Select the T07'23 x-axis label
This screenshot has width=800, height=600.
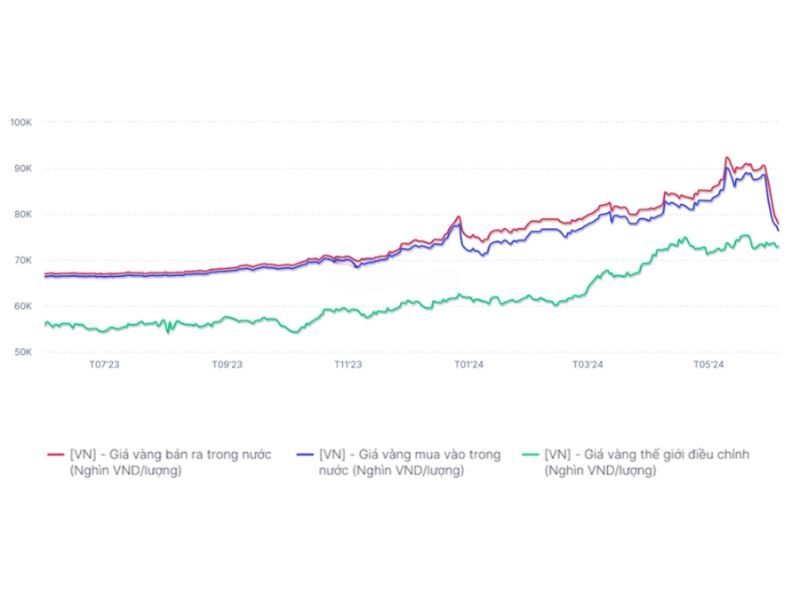tap(105, 366)
